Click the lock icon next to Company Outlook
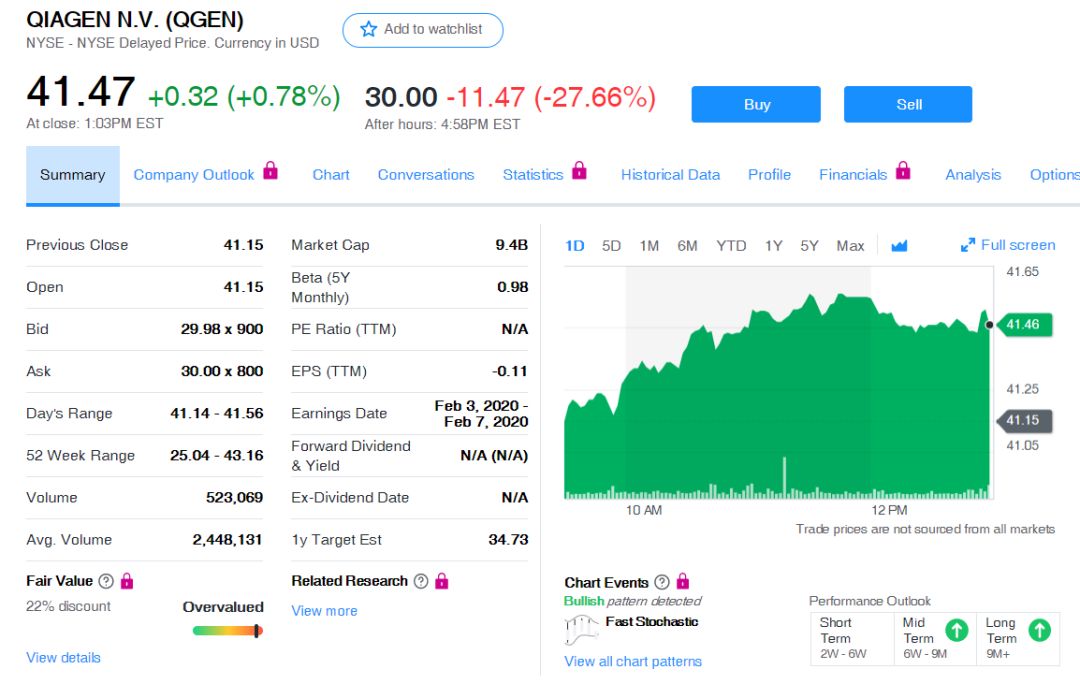 271,170
